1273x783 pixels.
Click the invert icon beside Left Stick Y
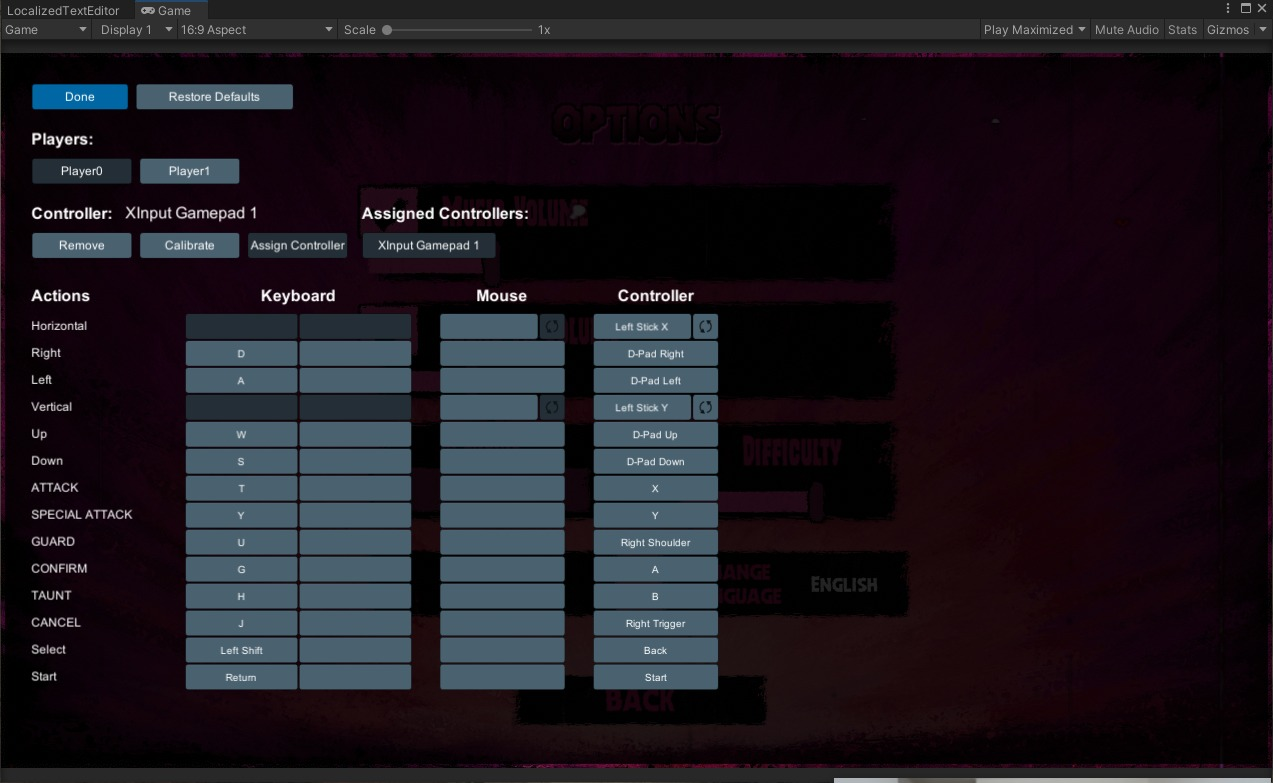tap(705, 406)
